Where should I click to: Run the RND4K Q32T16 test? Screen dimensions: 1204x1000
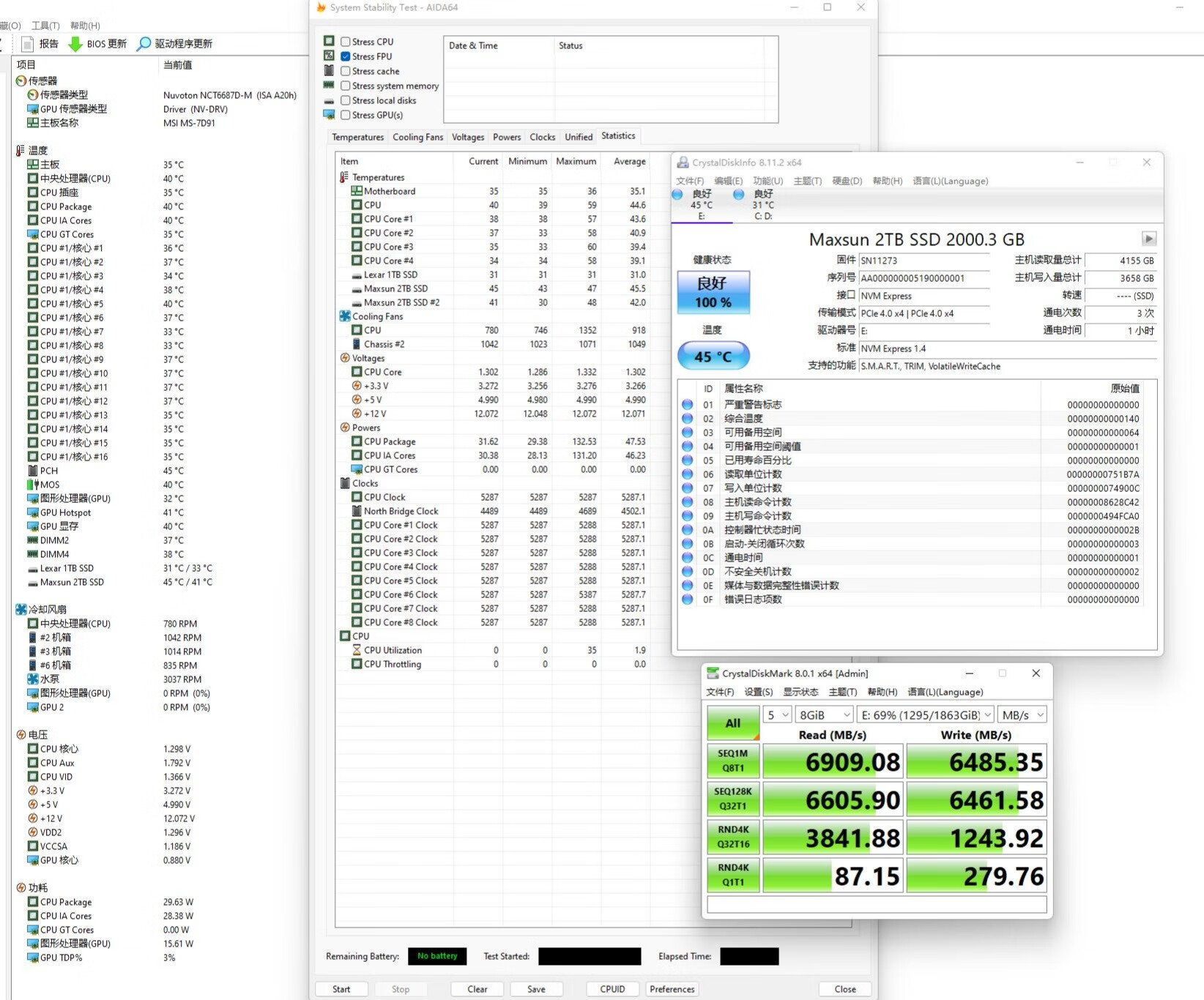pos(732,837)
